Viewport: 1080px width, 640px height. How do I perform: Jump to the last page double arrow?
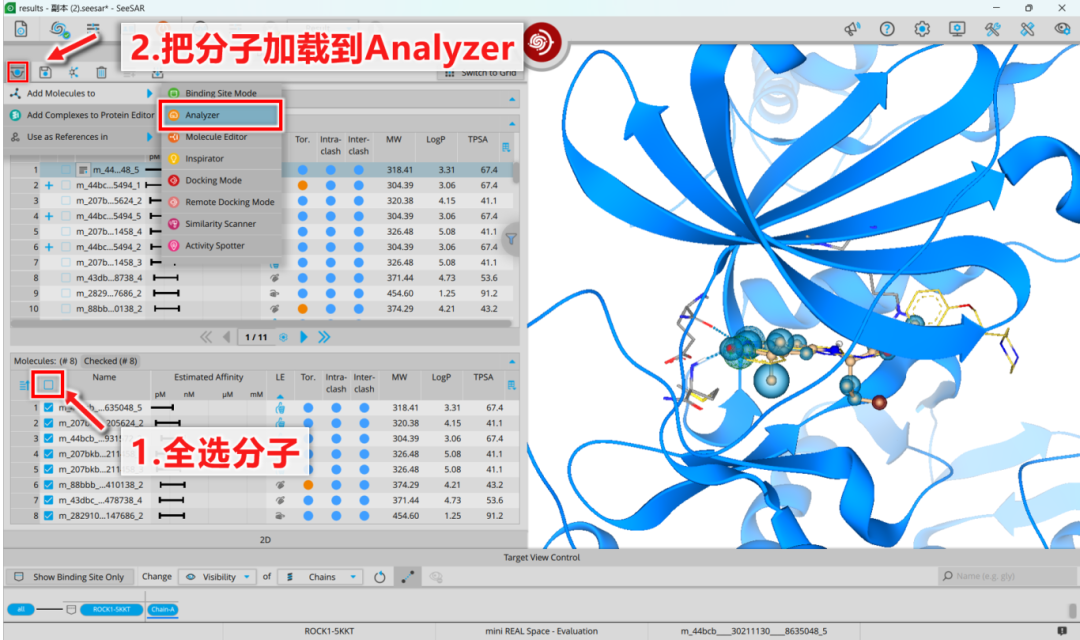click(324, 337)
